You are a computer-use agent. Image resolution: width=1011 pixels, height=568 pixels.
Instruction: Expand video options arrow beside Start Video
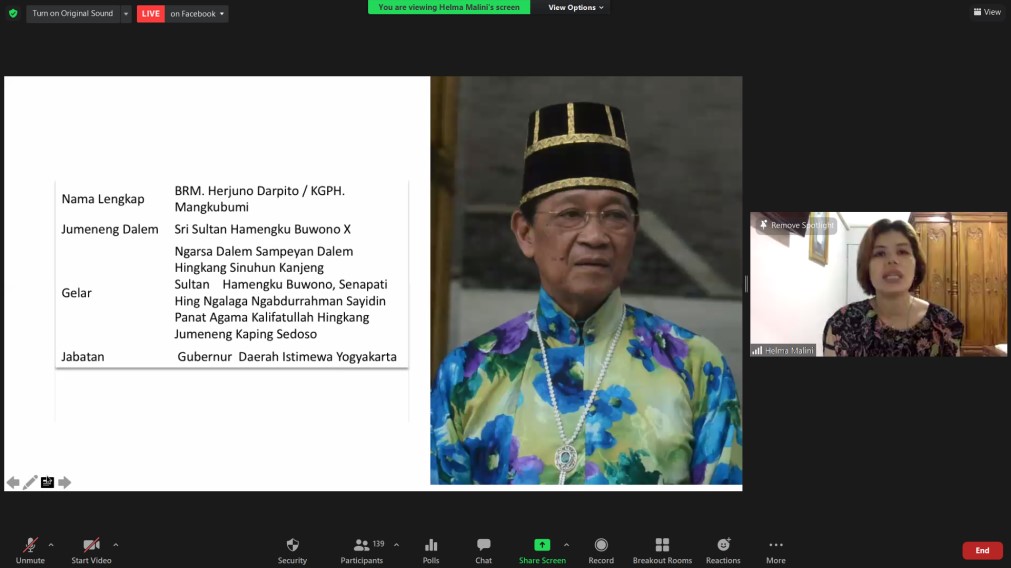pyautogui.click(x=116, y=545)
